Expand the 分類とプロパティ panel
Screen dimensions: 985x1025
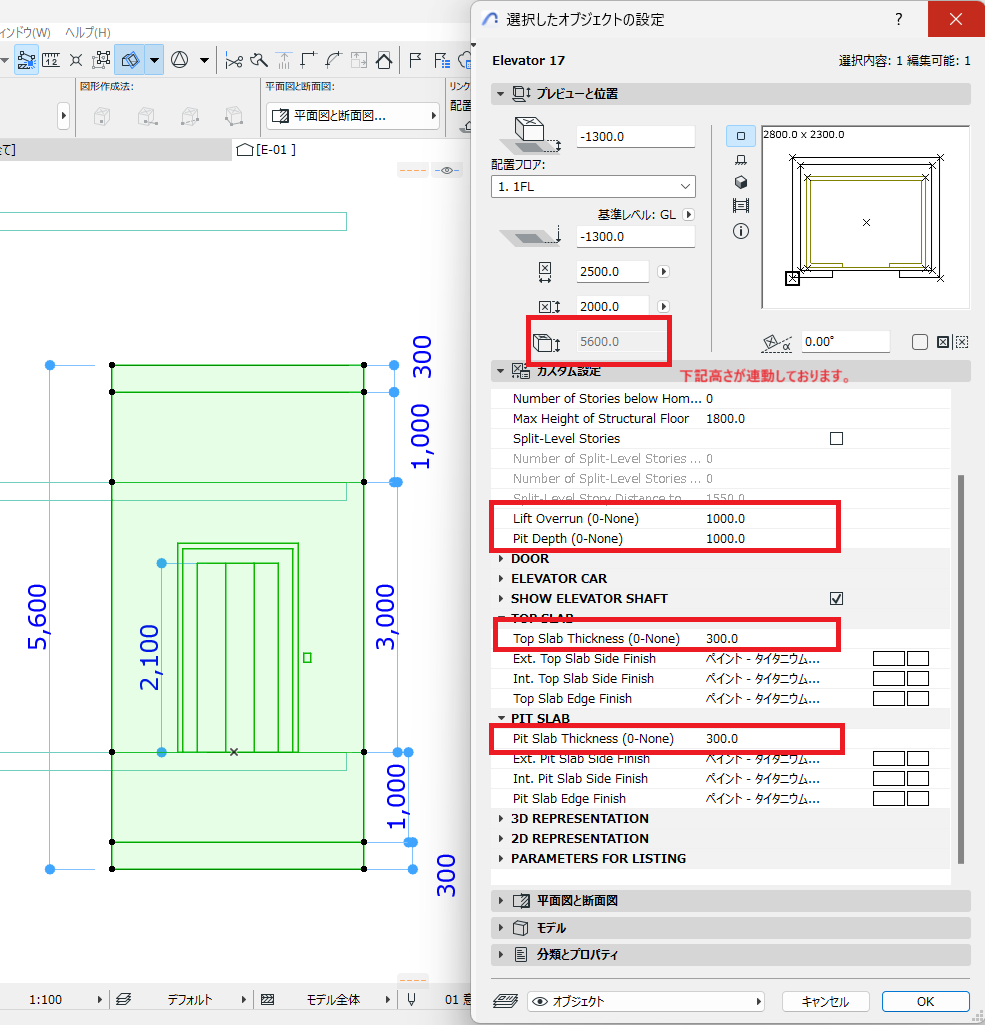point(730,954)
